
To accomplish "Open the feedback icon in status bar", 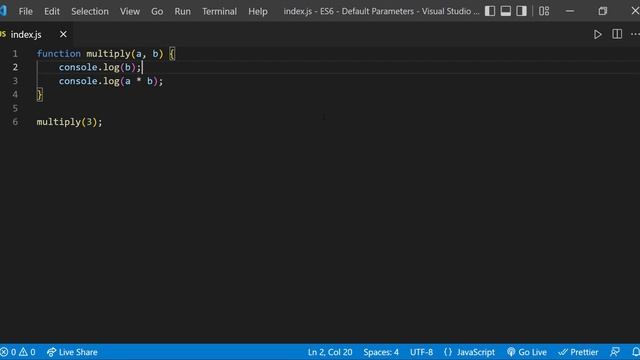I will click(615, 352).
